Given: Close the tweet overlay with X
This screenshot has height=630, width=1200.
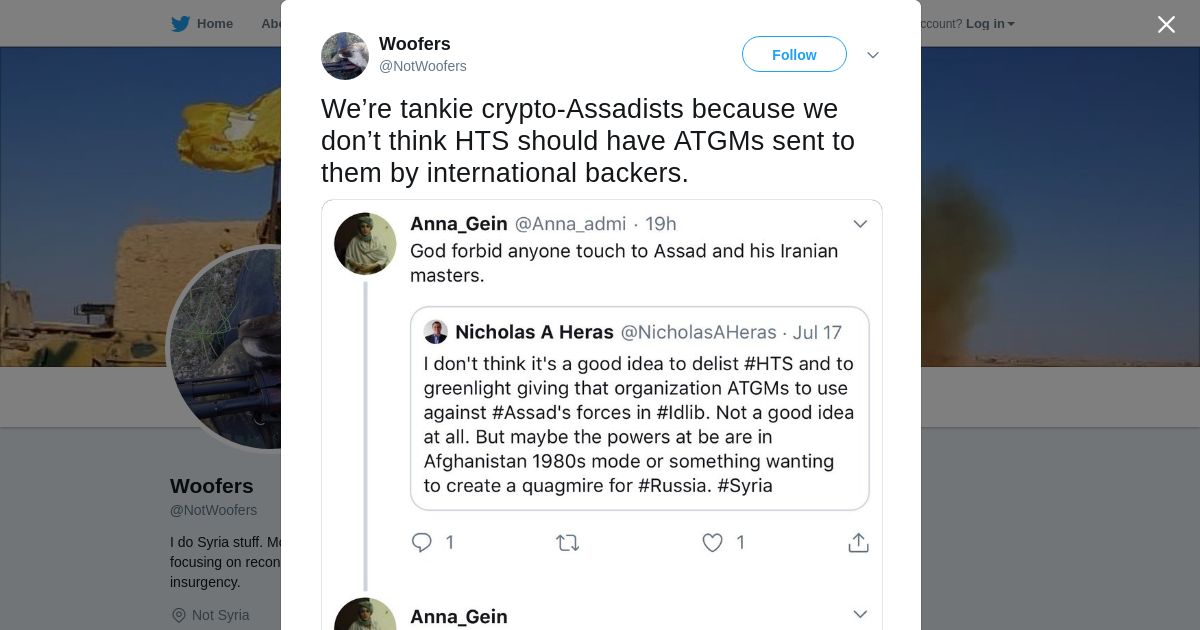Looking at the screenshot, I should coord(1166,24).
